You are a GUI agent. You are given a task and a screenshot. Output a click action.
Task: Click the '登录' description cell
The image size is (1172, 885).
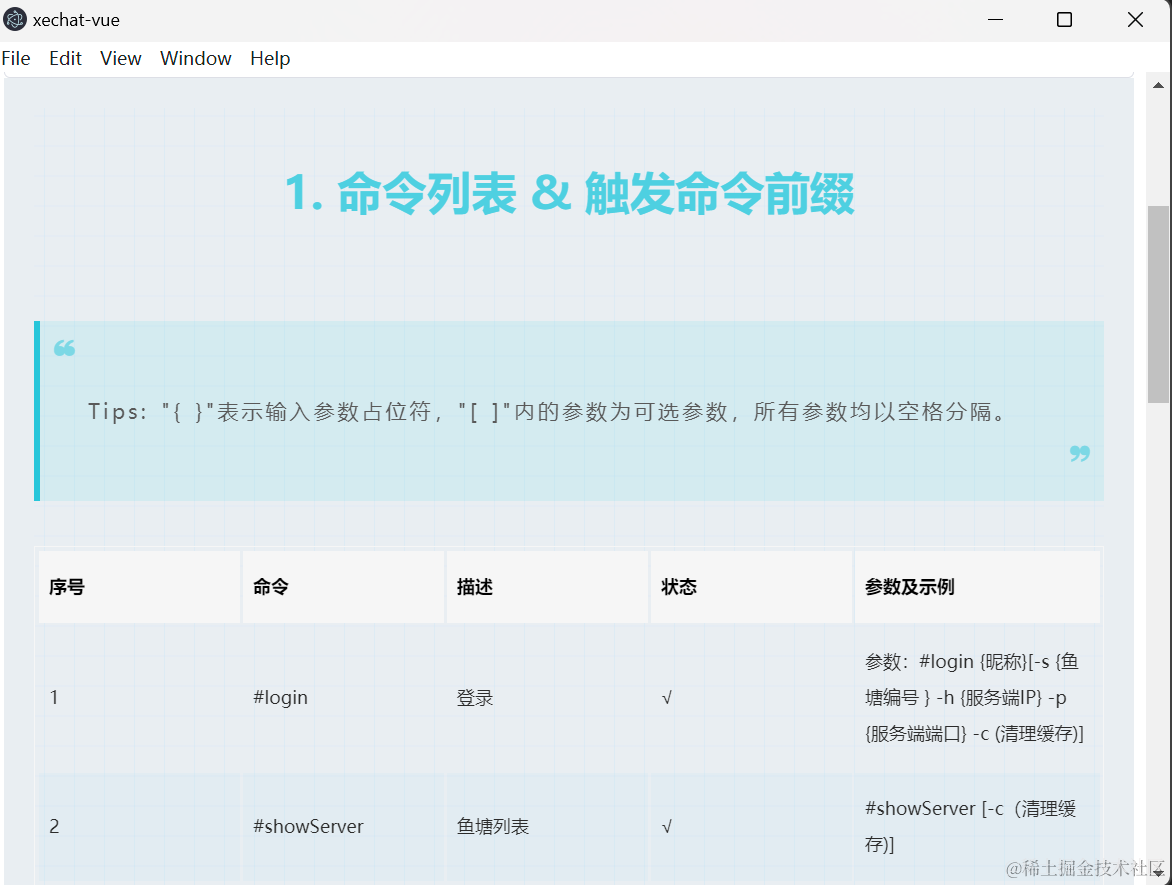coord(547,697)
